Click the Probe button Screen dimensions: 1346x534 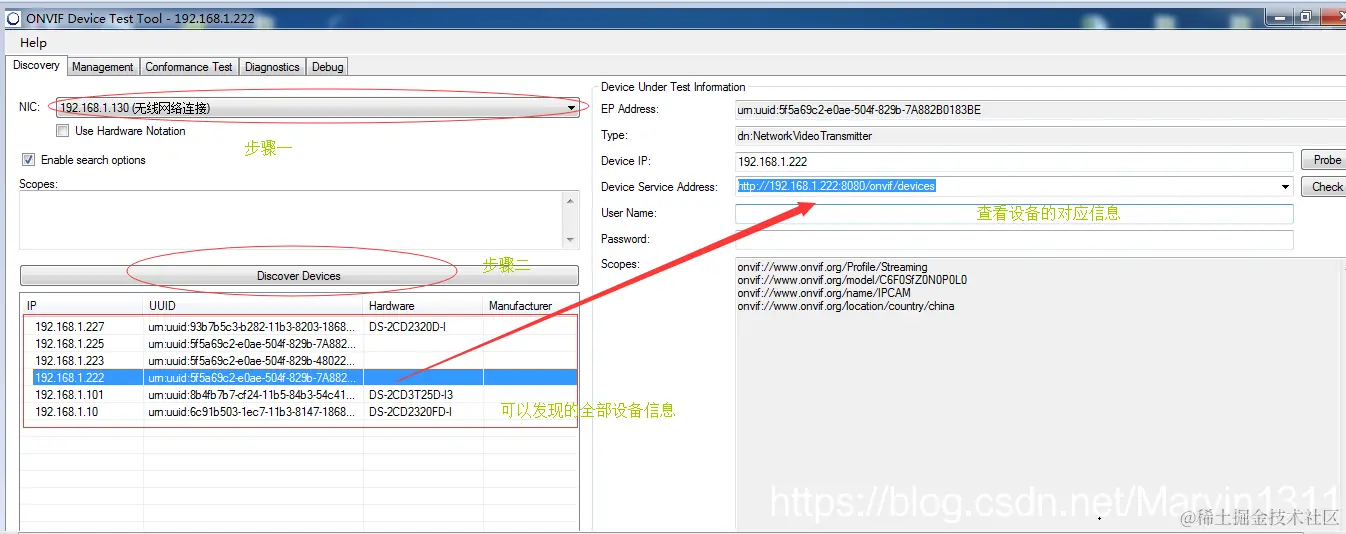tap(1326, 160)
